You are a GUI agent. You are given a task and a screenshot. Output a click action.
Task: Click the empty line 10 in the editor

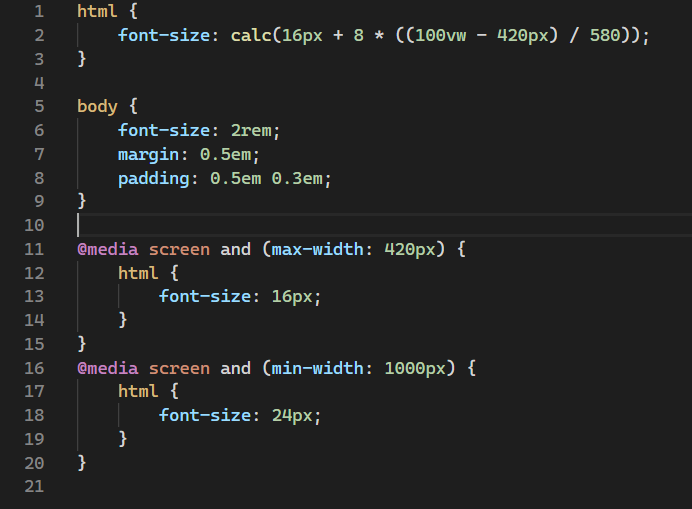point(300,225)
